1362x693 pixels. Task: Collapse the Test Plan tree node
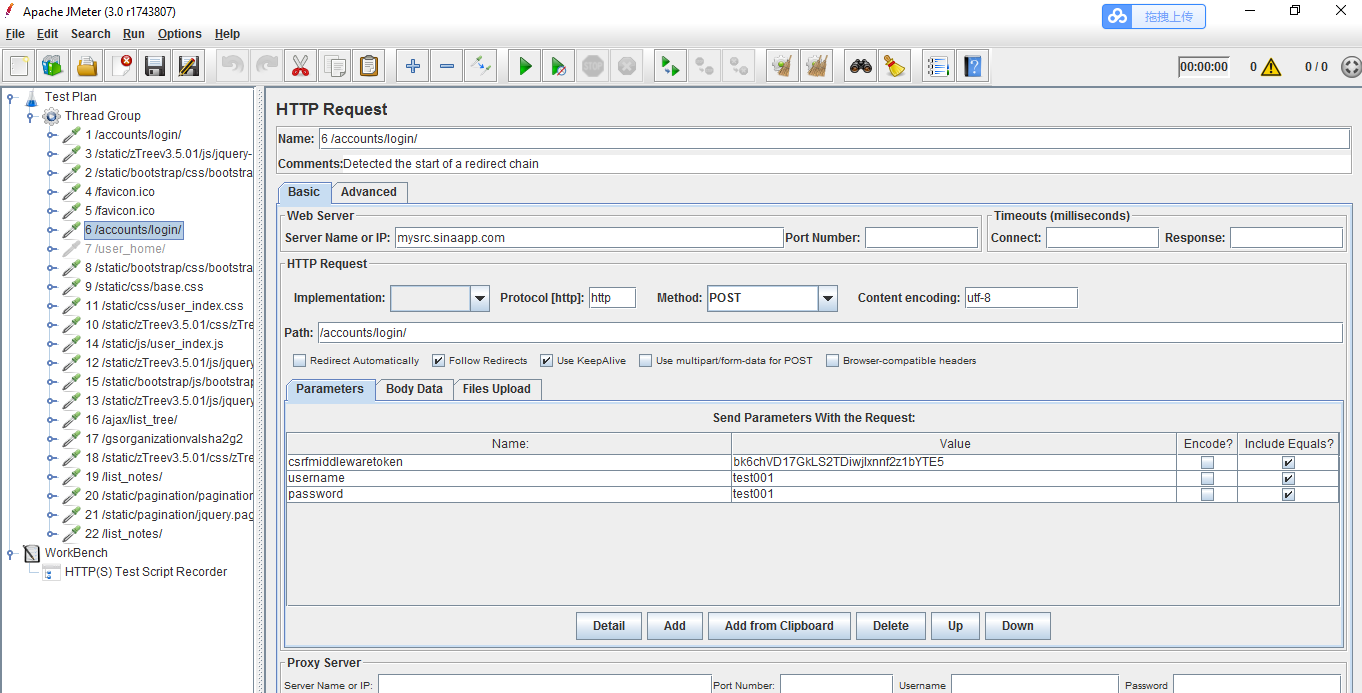(x=10, y=97)
